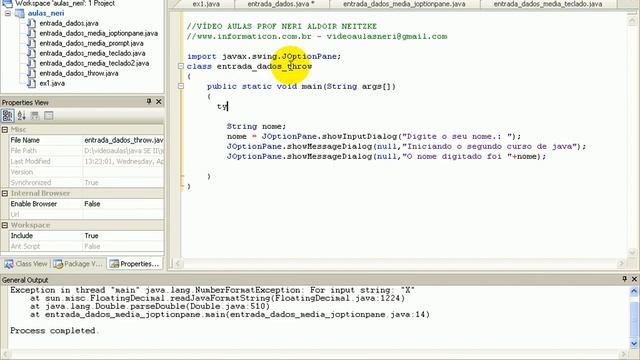The height and width of the screenshot is (360, 640).
Task: Click the Double.parseDouble stack trace line
Action: pyautogui.click(x=150, y=306)
